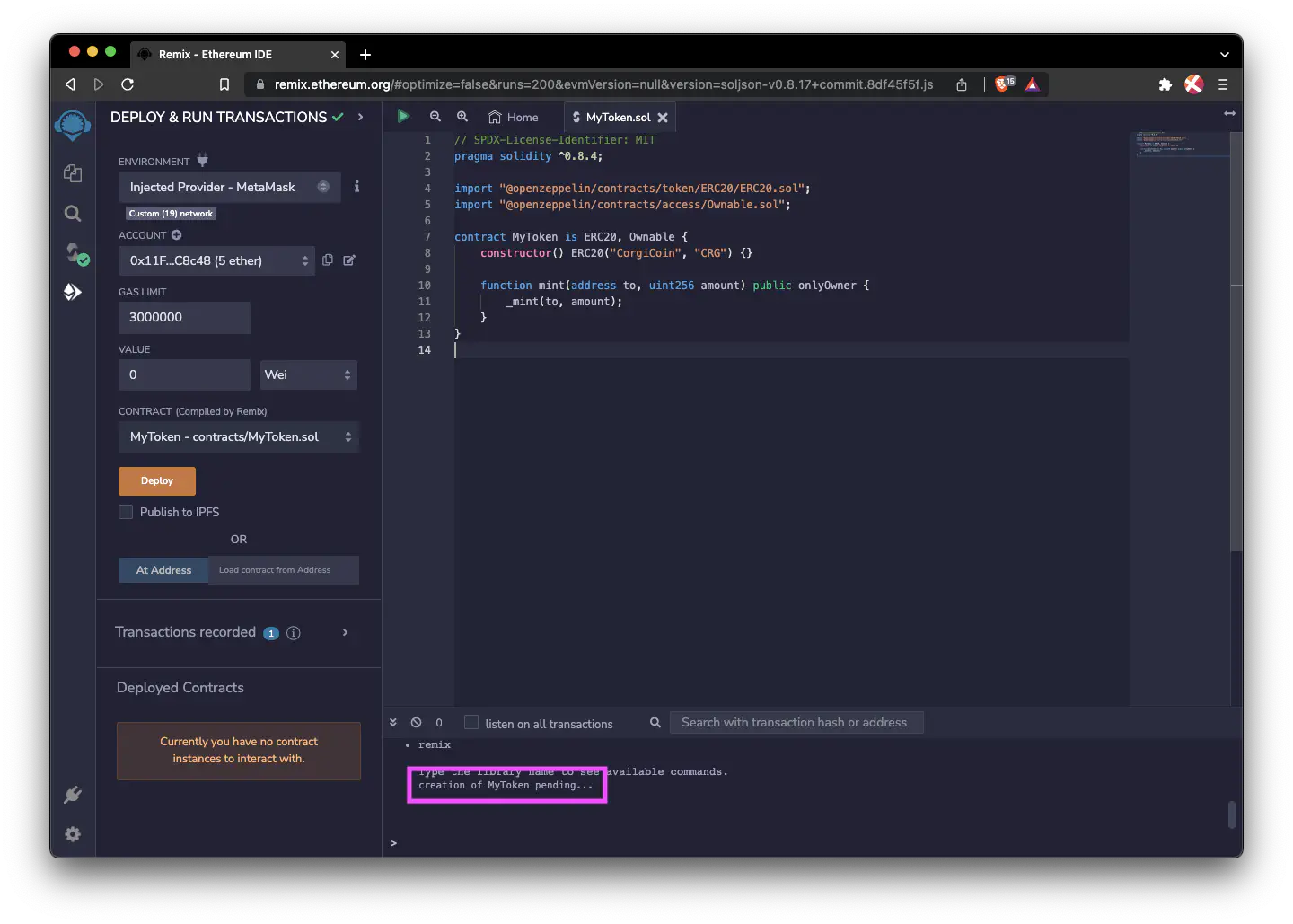Zoom in the editor font
1293x924 pixels.
[x=462, y=117]
